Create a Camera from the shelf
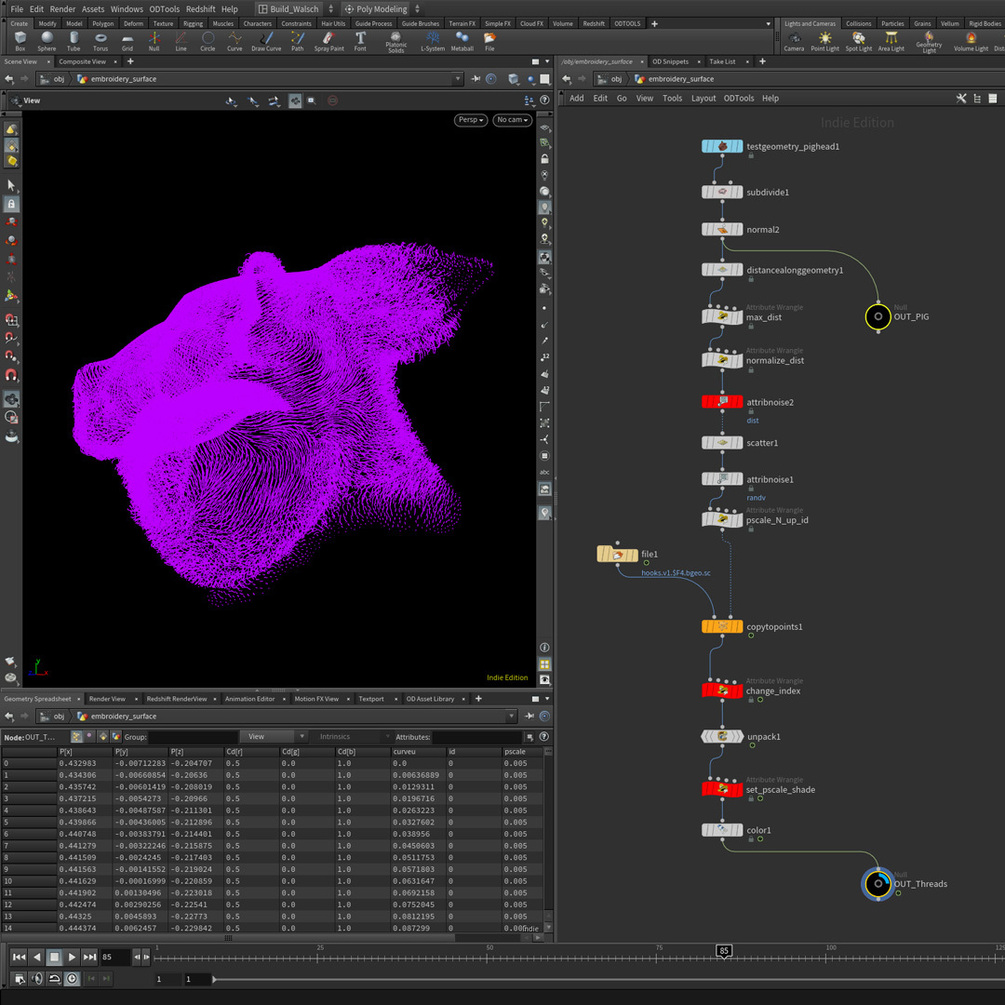This screenshot has width=1005, height=1005. [793, 40]
